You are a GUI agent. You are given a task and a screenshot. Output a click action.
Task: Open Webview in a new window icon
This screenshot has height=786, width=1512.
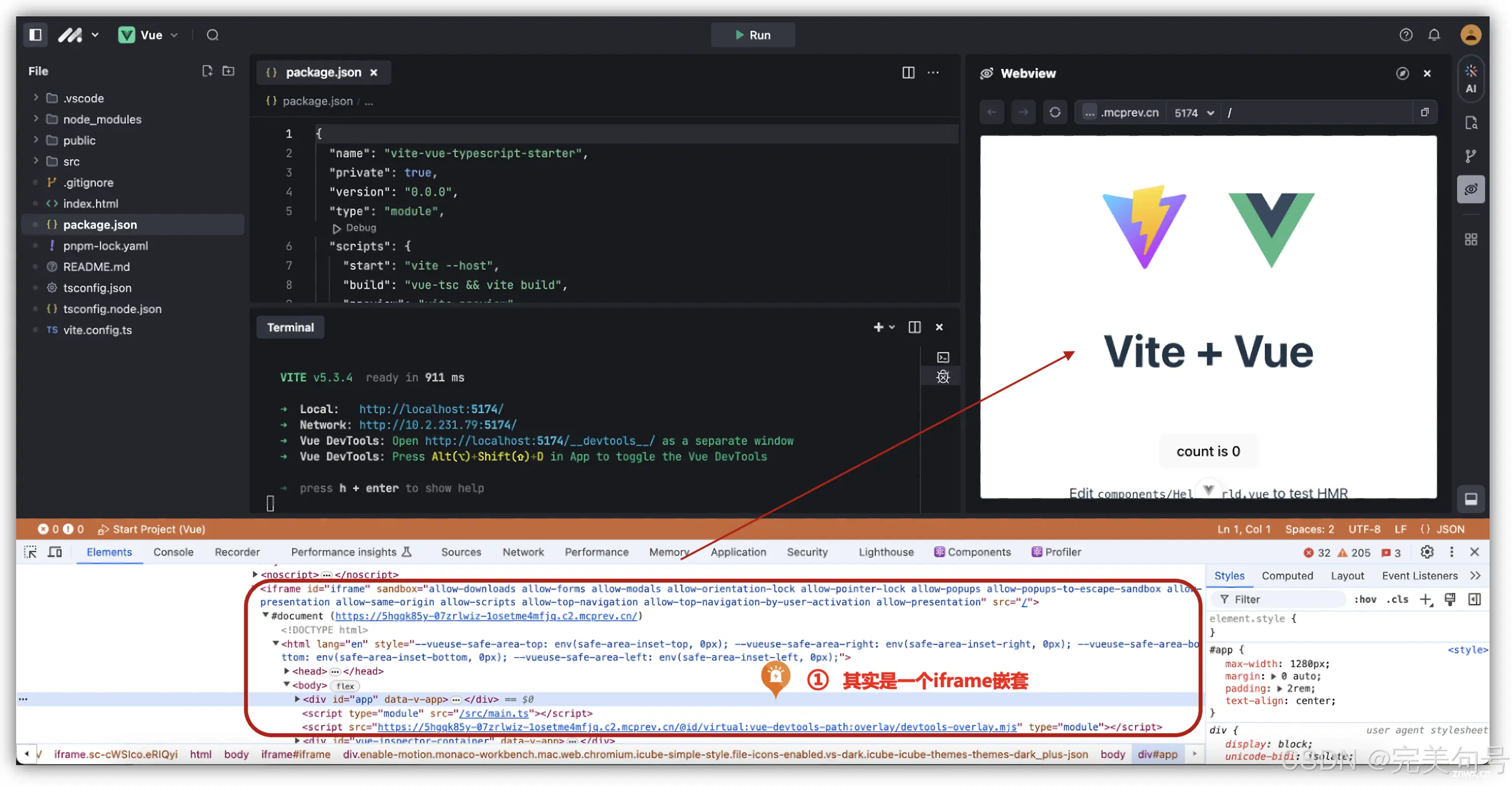1424,112
